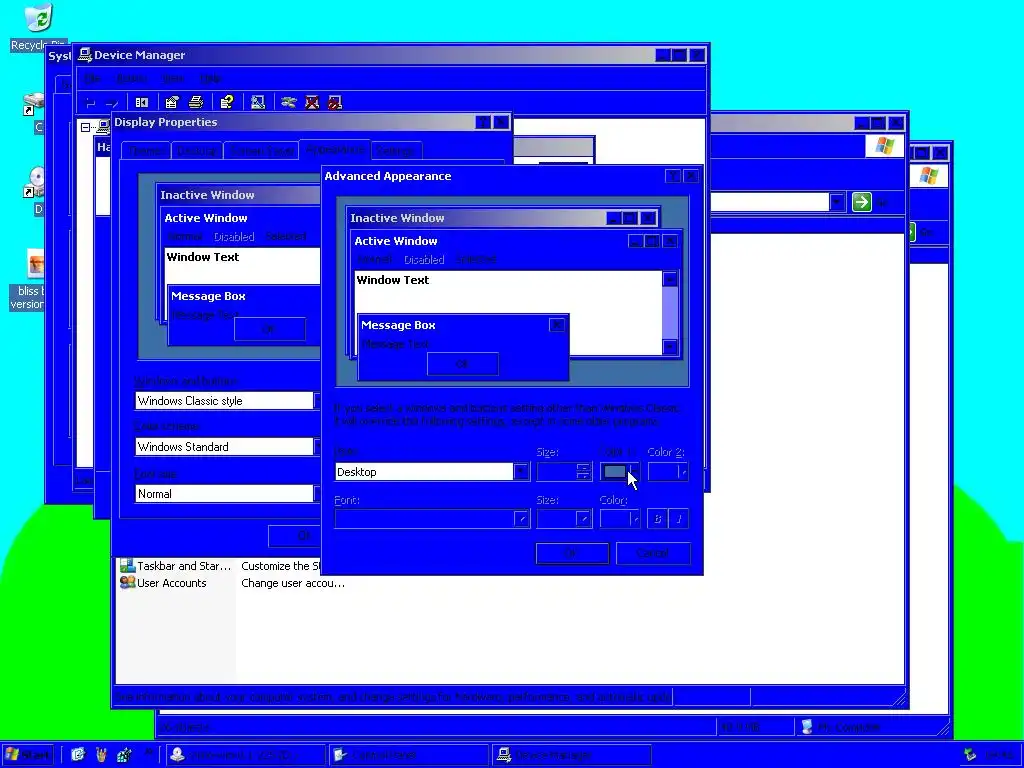Viewport: 1024px width, 768px height.
Task: Select the bliss version image icon on desktop
Action: coord(36,264)
